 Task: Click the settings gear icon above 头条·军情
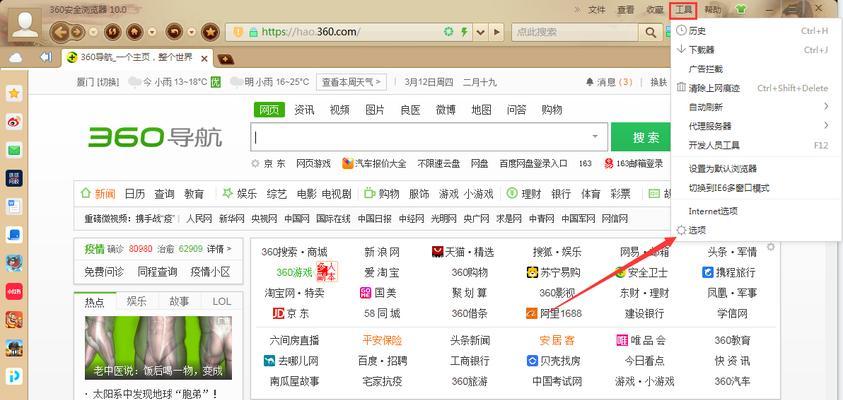click(771, 247)
